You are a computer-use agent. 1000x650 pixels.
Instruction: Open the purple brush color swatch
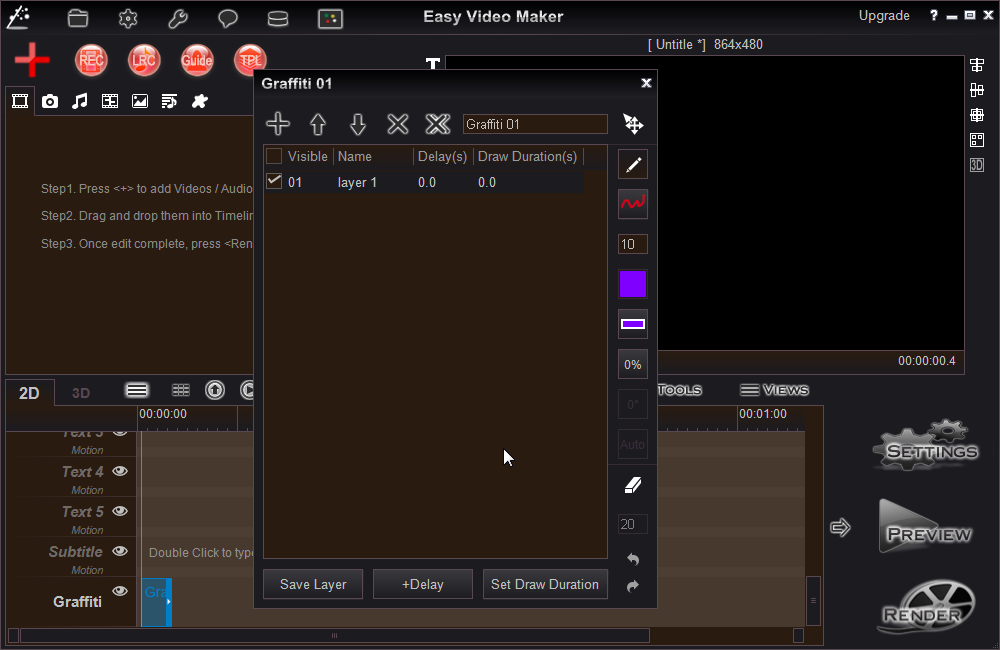click(x=633, y=284)
